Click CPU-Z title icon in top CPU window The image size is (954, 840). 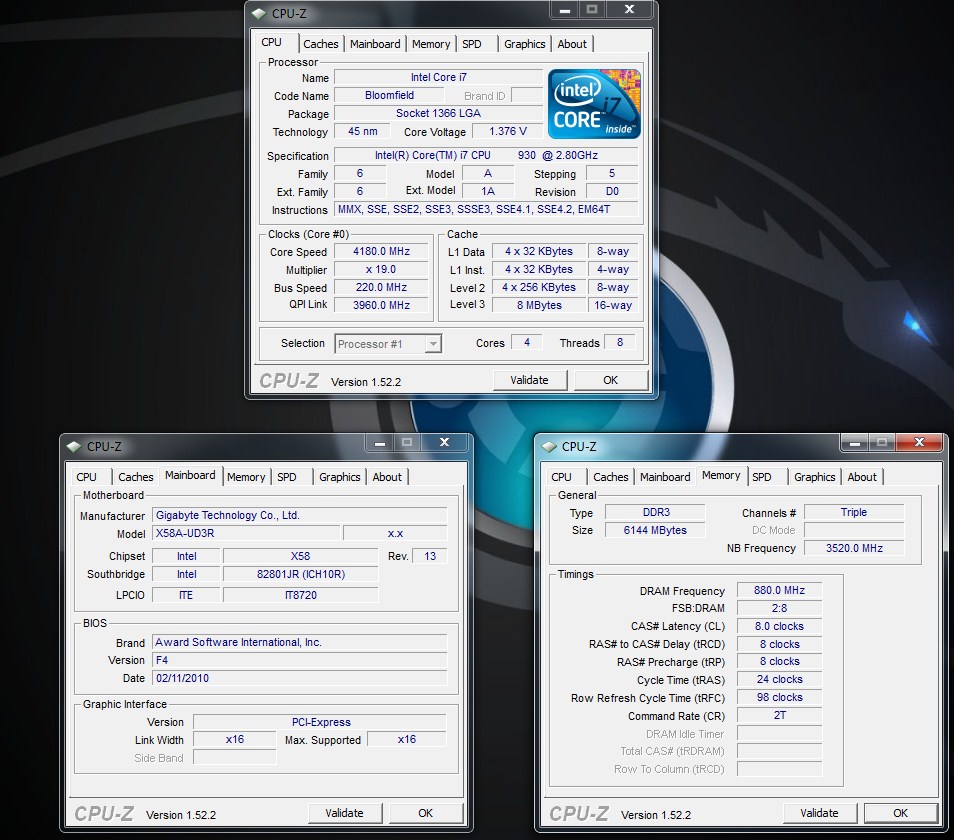259,13
